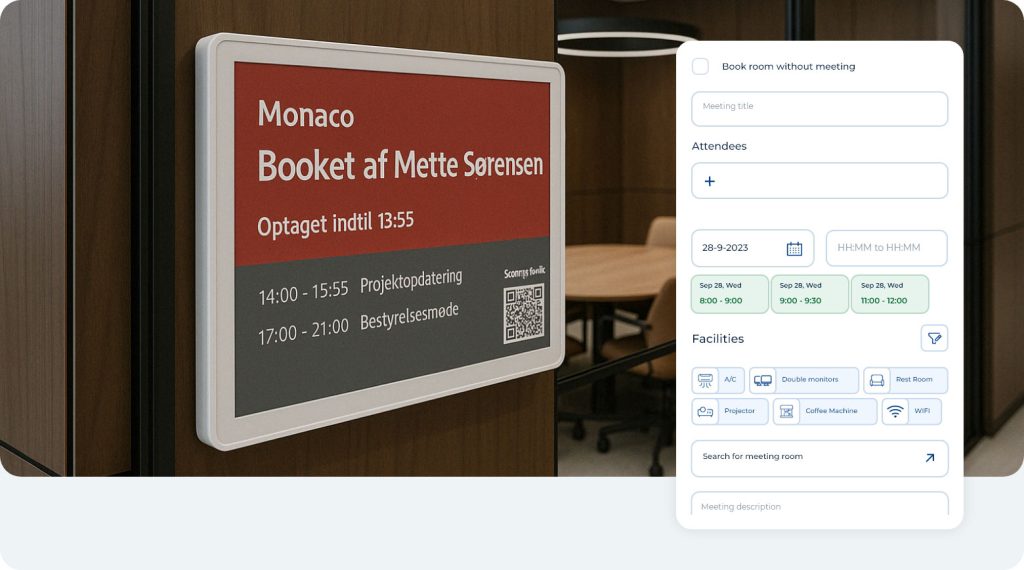Image resolution: width=1024 pixels, height=570 pixels.
Task: Toggle the Rest Room facility chip
Action: (x=905, y=380)
